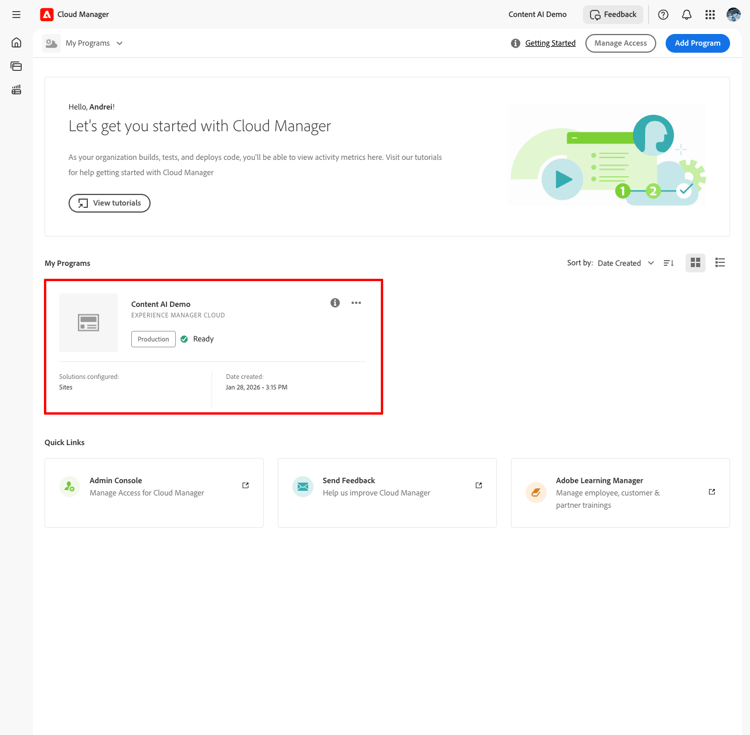Click 'Help us improve Cloud Manager' text

(x=376, y=493)
